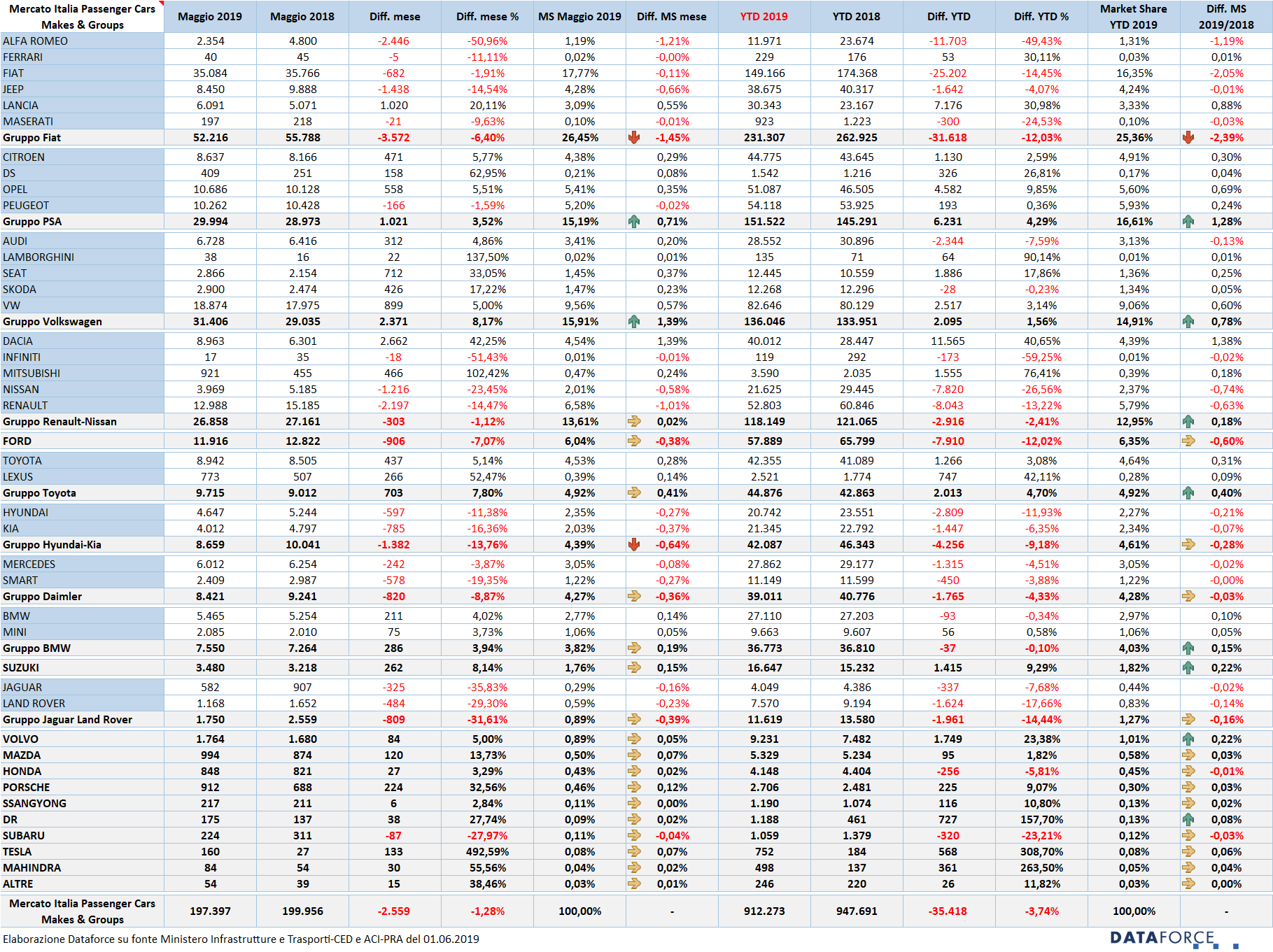Screen dimensions: 1273x952
Task: Click the MAHINDRA row label
Action: coord(31,868)
